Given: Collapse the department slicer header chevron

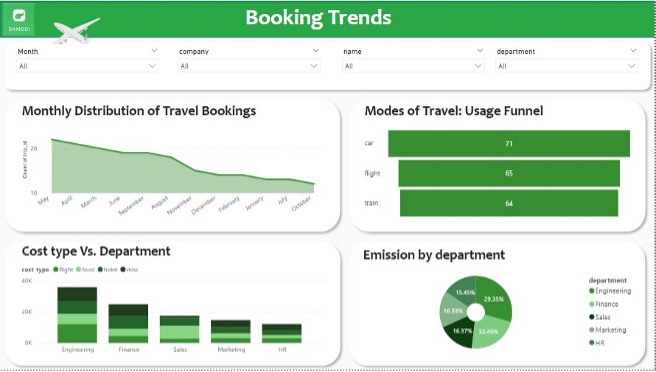Looking at the screenshot, I should coord(633,51).
